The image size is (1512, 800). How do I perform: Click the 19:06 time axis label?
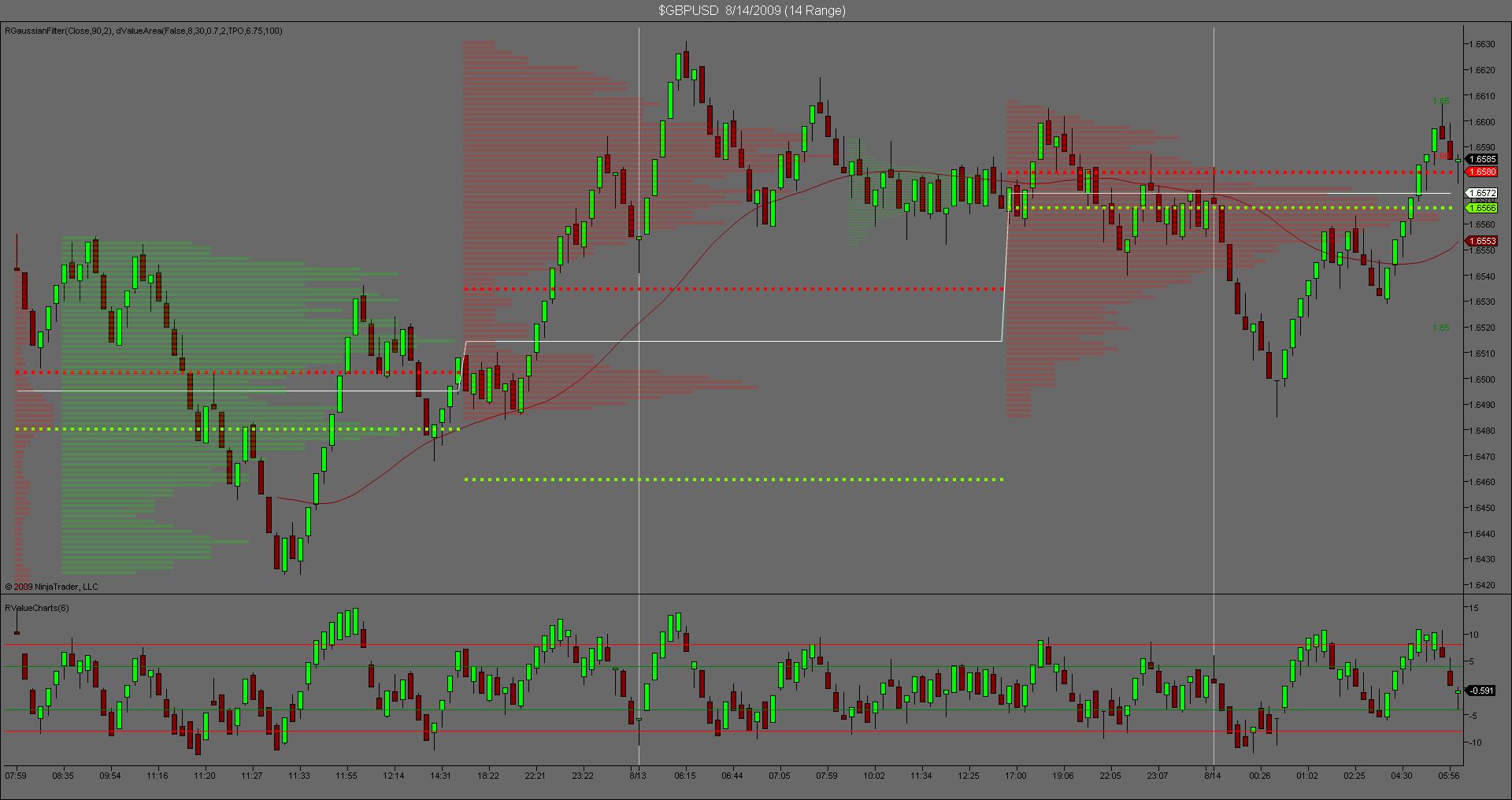tap(1063, 776)
